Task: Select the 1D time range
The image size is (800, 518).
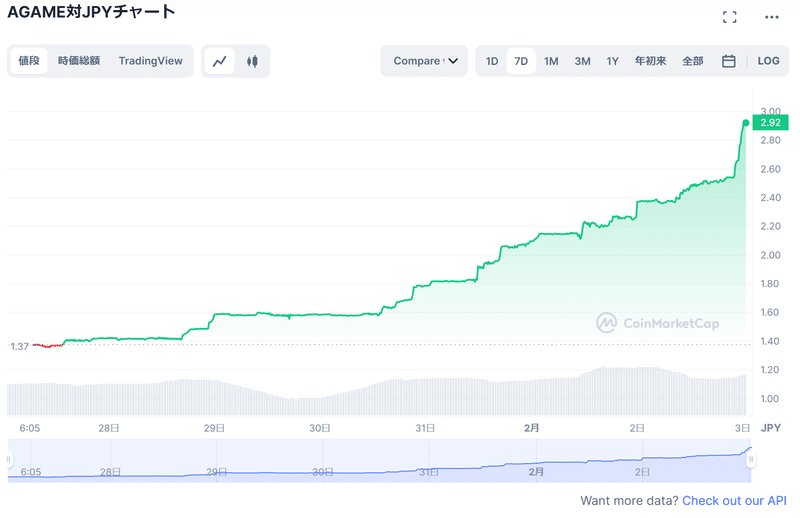Action: tap(492, 61)
